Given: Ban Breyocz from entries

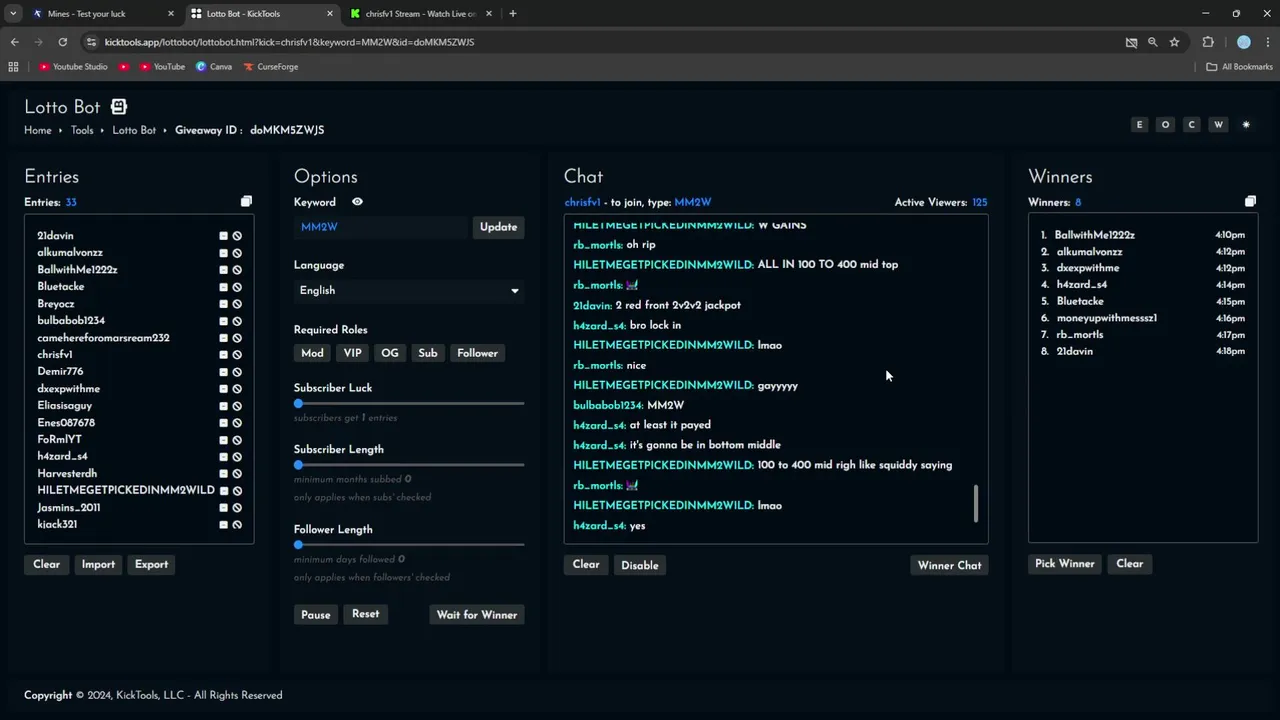Looking at the screenshot, I should click(x=237, y=304).
